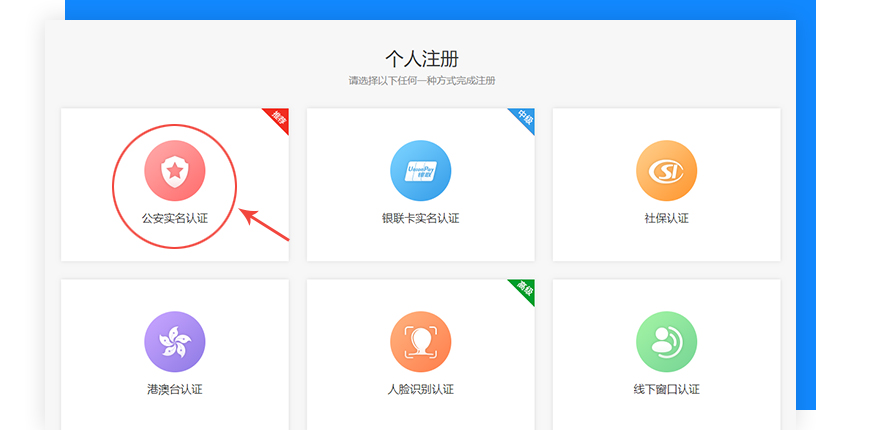Click the red 推荐 corner badge
The image size is (870, 430).
pos(279,118)
